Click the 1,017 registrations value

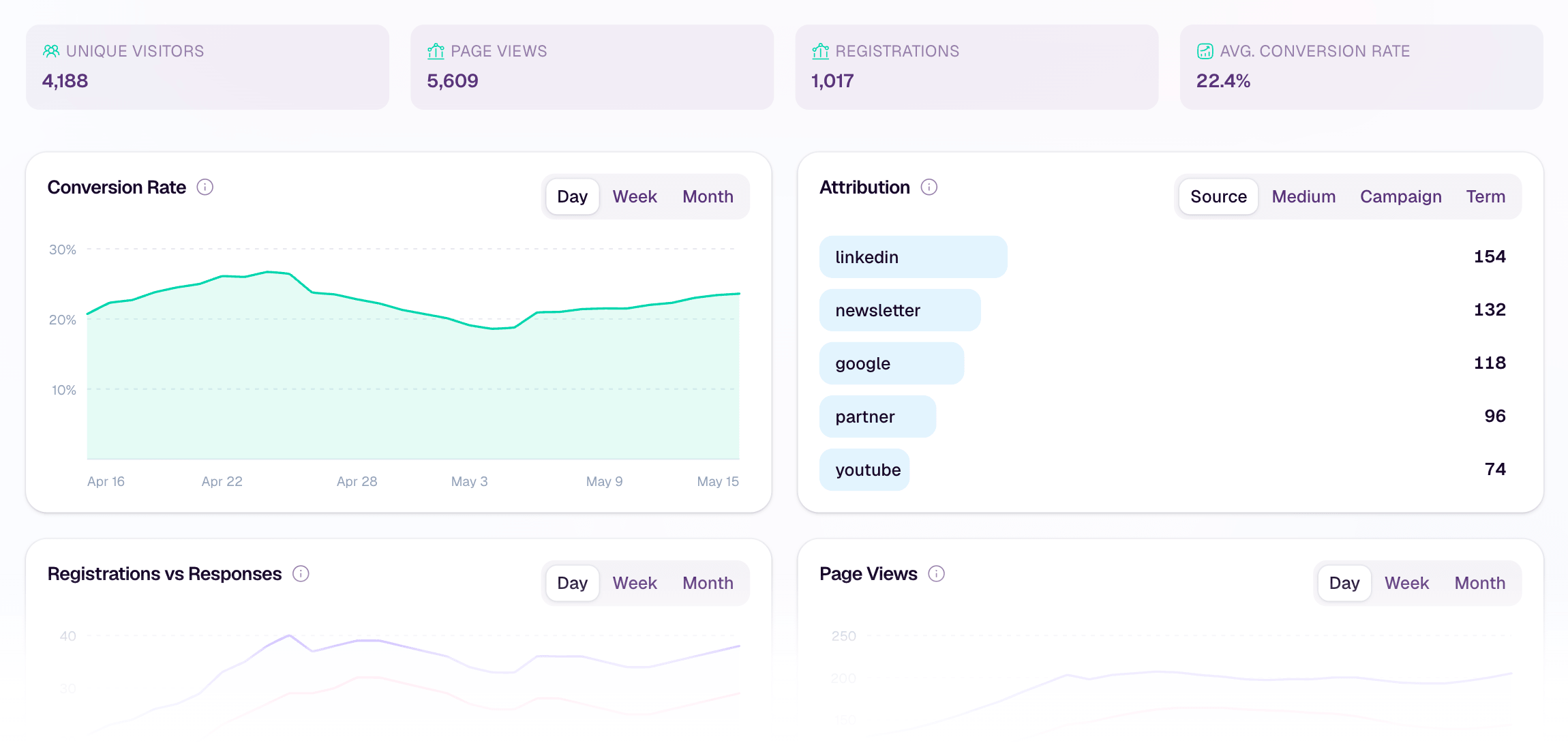coord(832,81)
